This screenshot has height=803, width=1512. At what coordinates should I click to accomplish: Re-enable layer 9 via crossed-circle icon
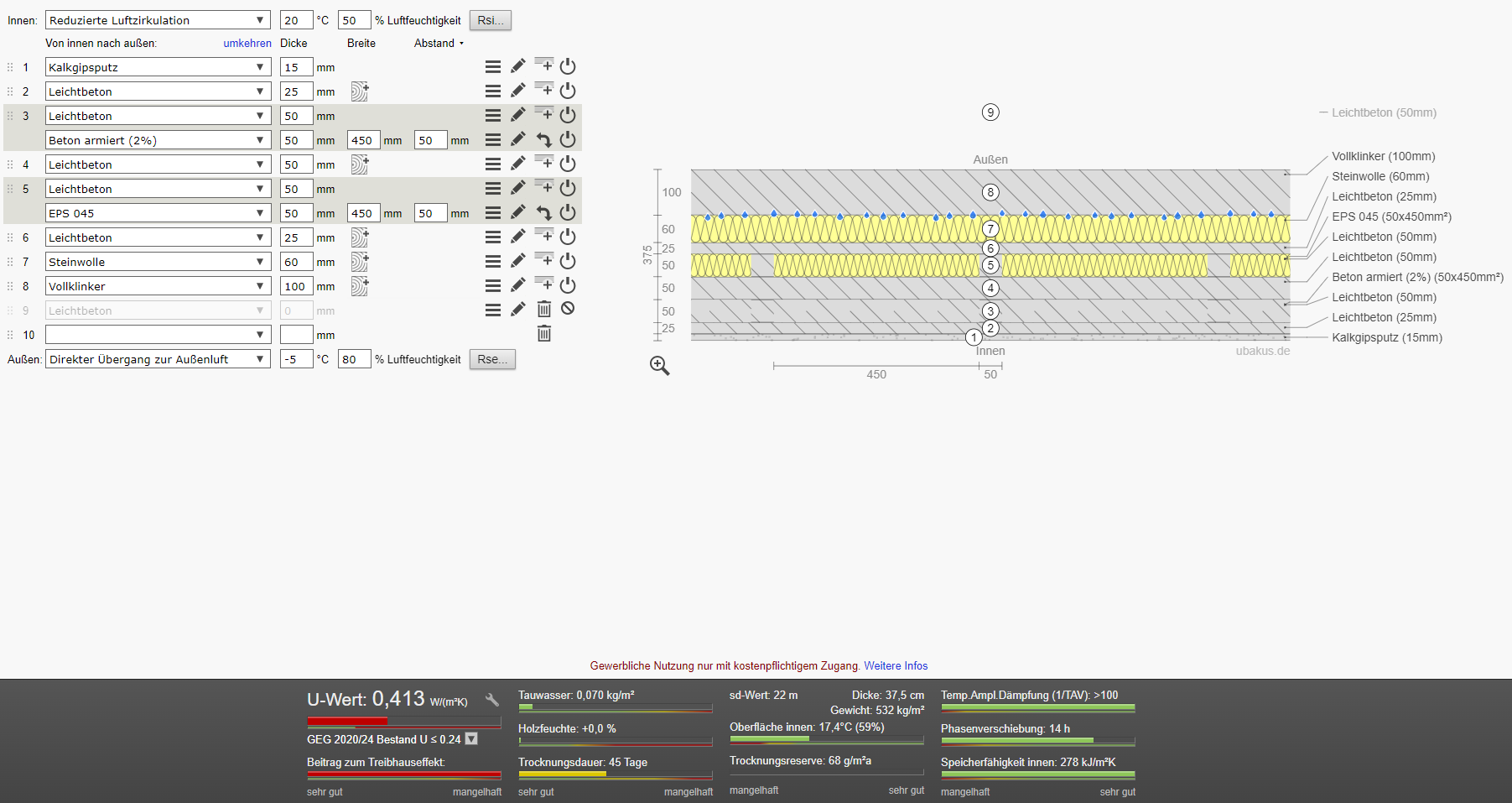click(568, 309)
